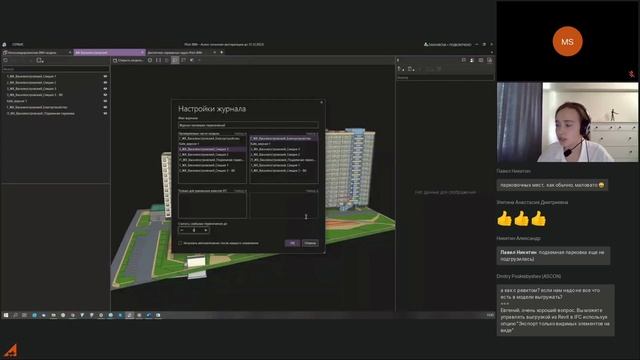Focus the search field above the model list
Screen dimensions: 640x360
click(x=56, y=69)
